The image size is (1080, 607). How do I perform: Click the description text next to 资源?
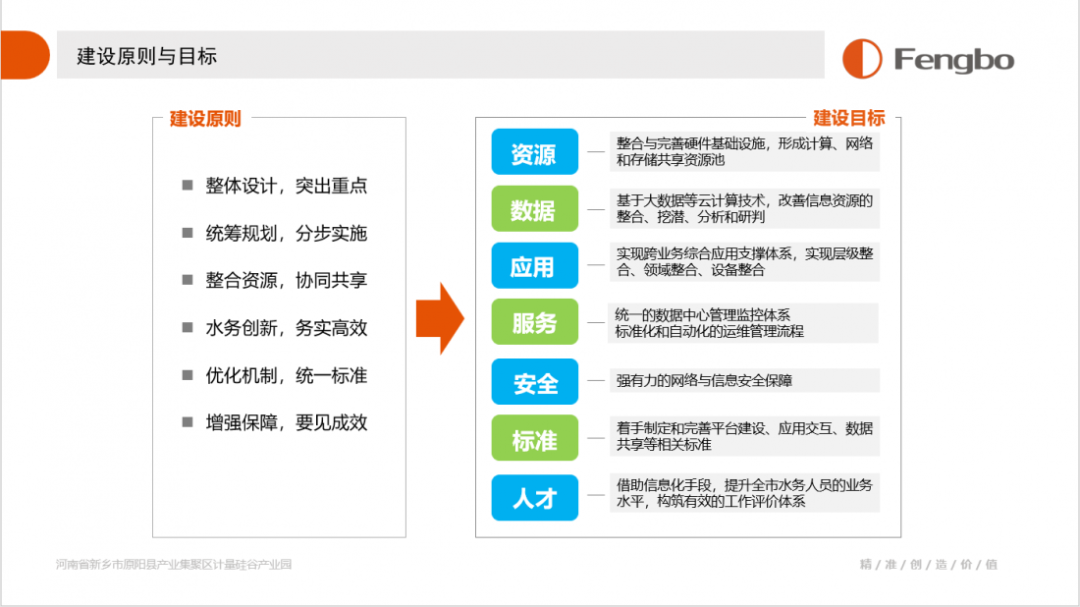click(744, 152)
